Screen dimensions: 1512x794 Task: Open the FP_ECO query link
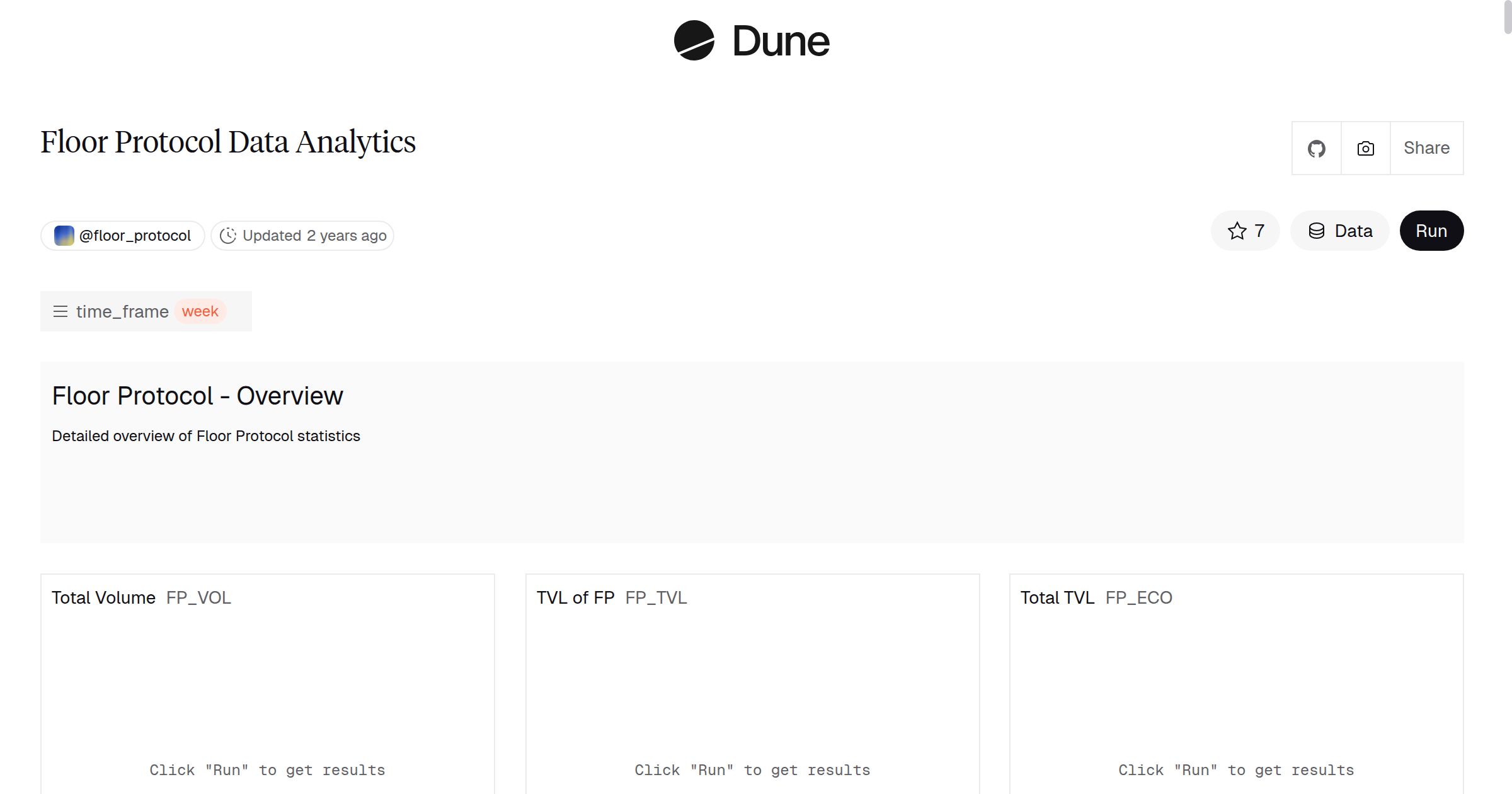[x=1138, y=597]
